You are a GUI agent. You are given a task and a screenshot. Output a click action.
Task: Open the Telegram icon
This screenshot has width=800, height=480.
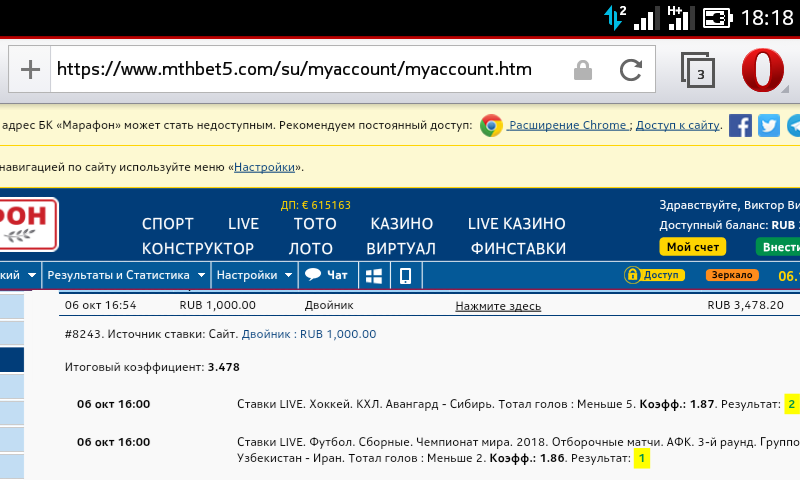point(793,125)
